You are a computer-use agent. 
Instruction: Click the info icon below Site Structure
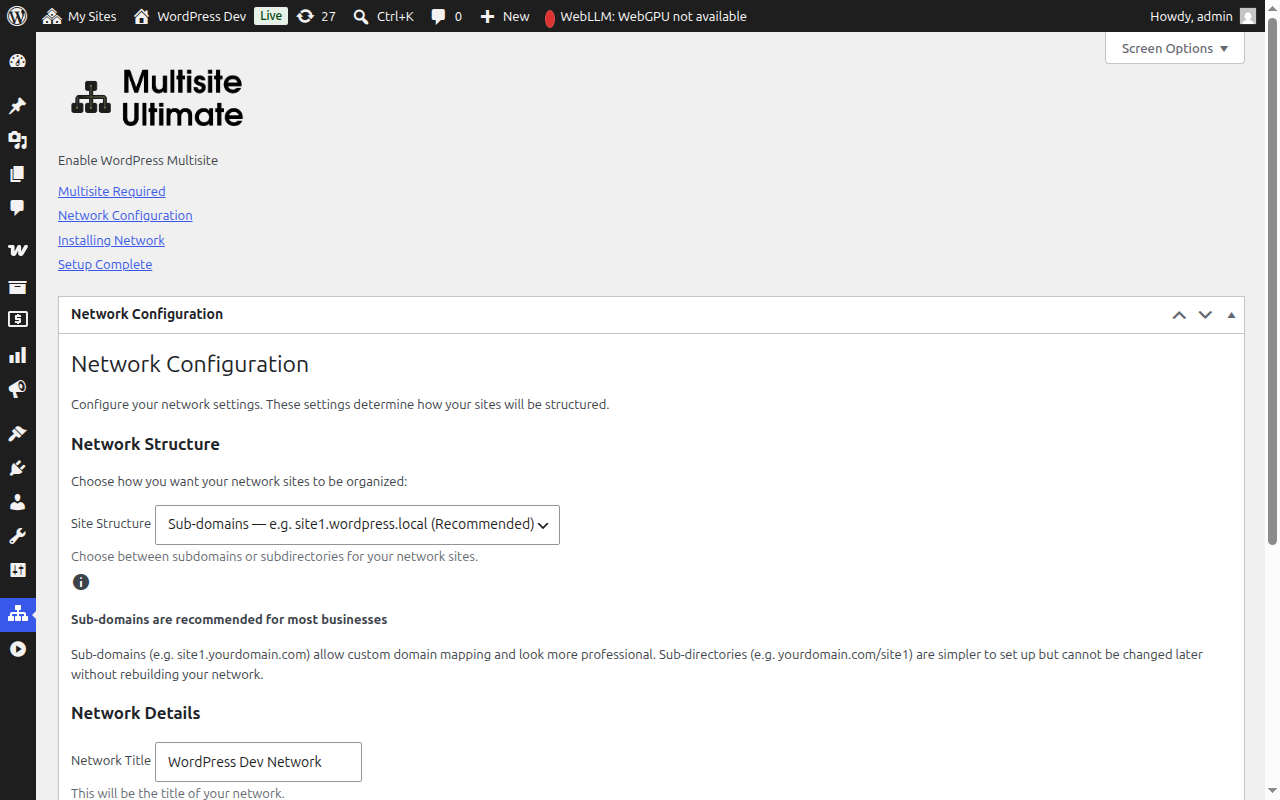(x=81, y=582)
